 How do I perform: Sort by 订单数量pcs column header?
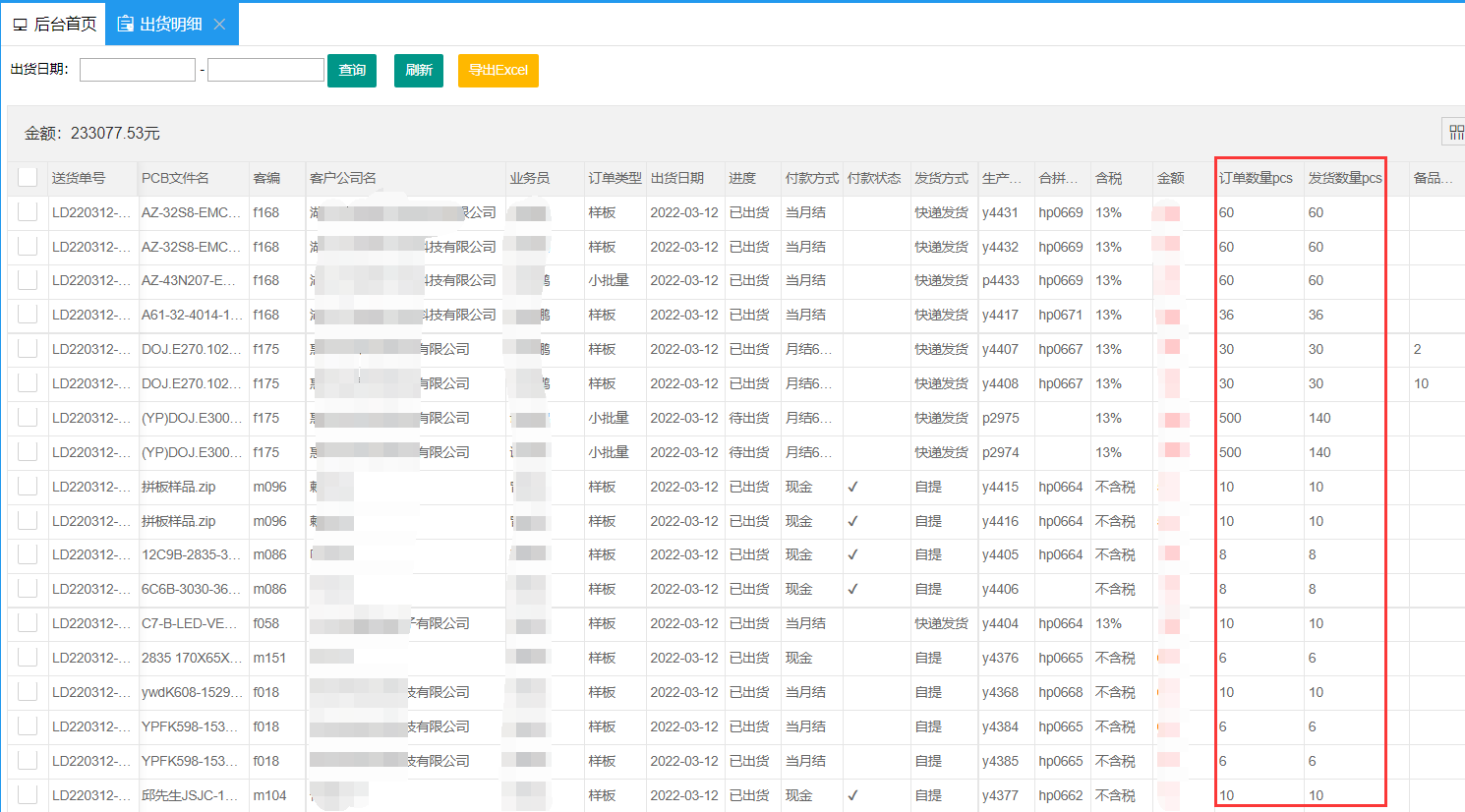1256,178
